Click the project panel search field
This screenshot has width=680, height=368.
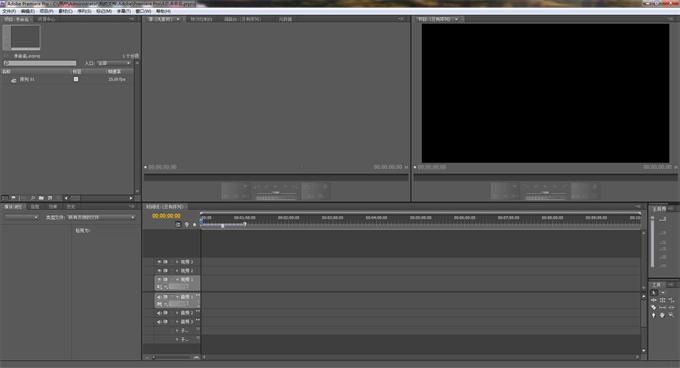[39, 63]
